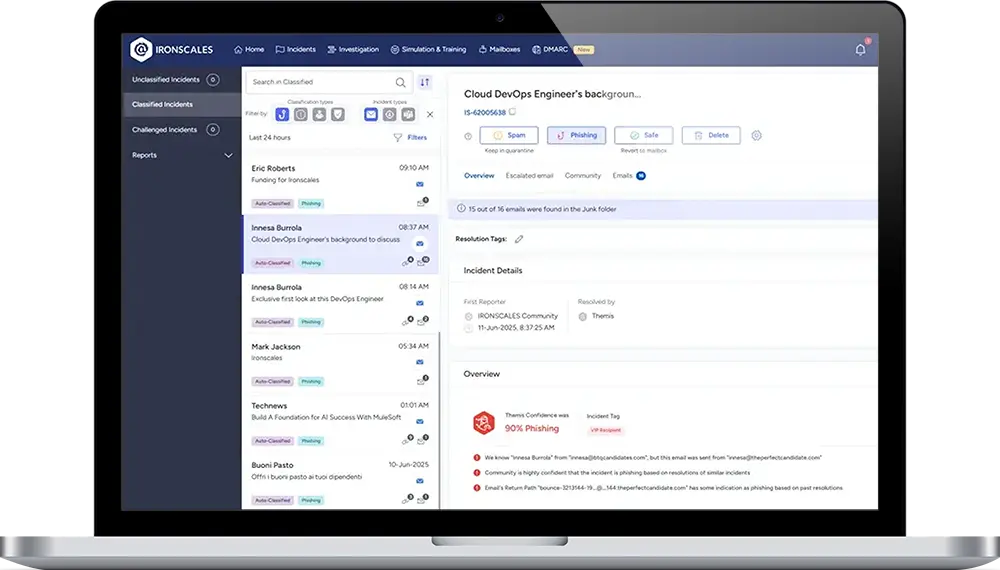Open Buoni Pasto incident
The width and height of the screenshot is (1000, 570).
pyautogui.click(x=341, y=481)
